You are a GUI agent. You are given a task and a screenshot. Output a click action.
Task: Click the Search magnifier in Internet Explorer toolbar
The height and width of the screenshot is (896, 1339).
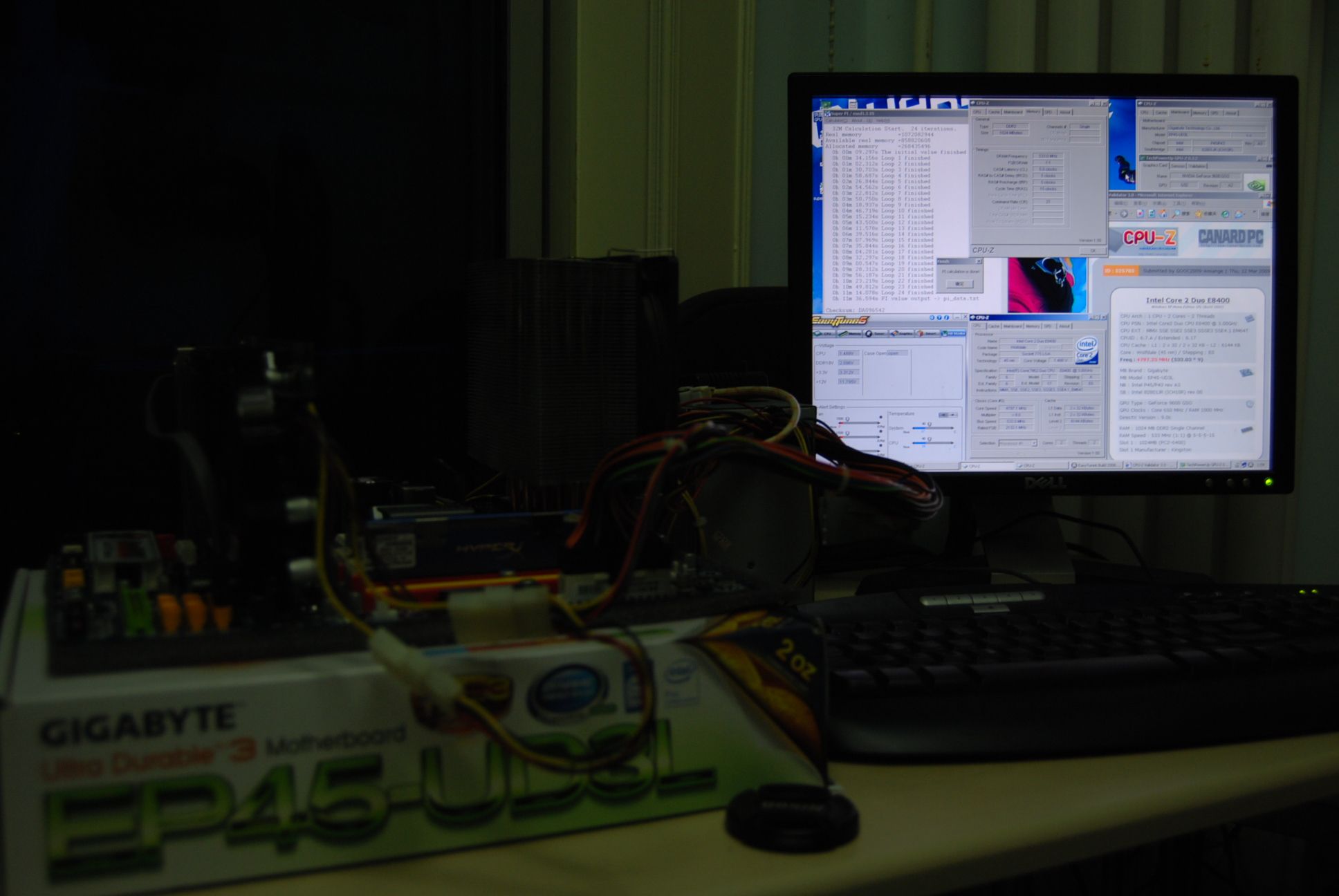pos(1176,214)
